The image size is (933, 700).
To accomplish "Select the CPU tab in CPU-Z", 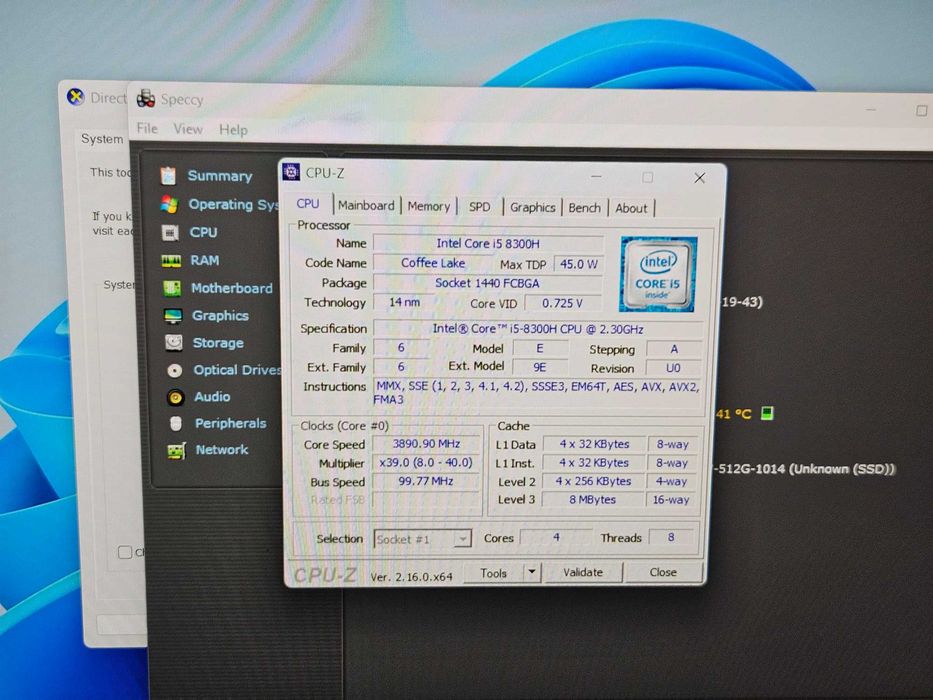I will 308,204.
